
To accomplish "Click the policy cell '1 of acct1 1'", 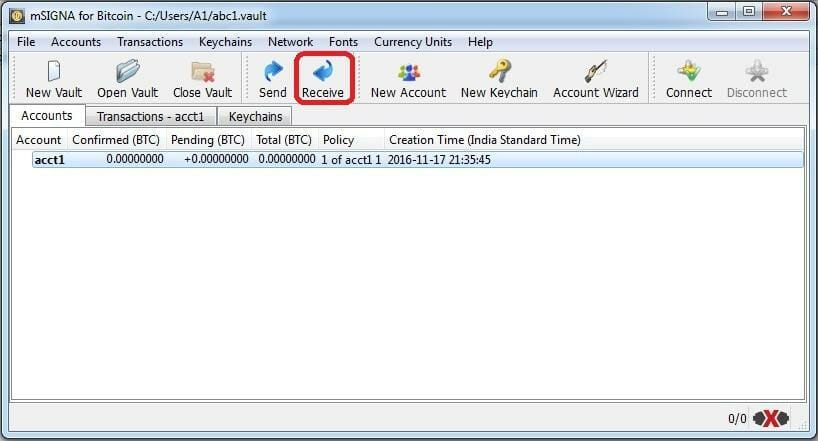I will [x=351, y=160].
